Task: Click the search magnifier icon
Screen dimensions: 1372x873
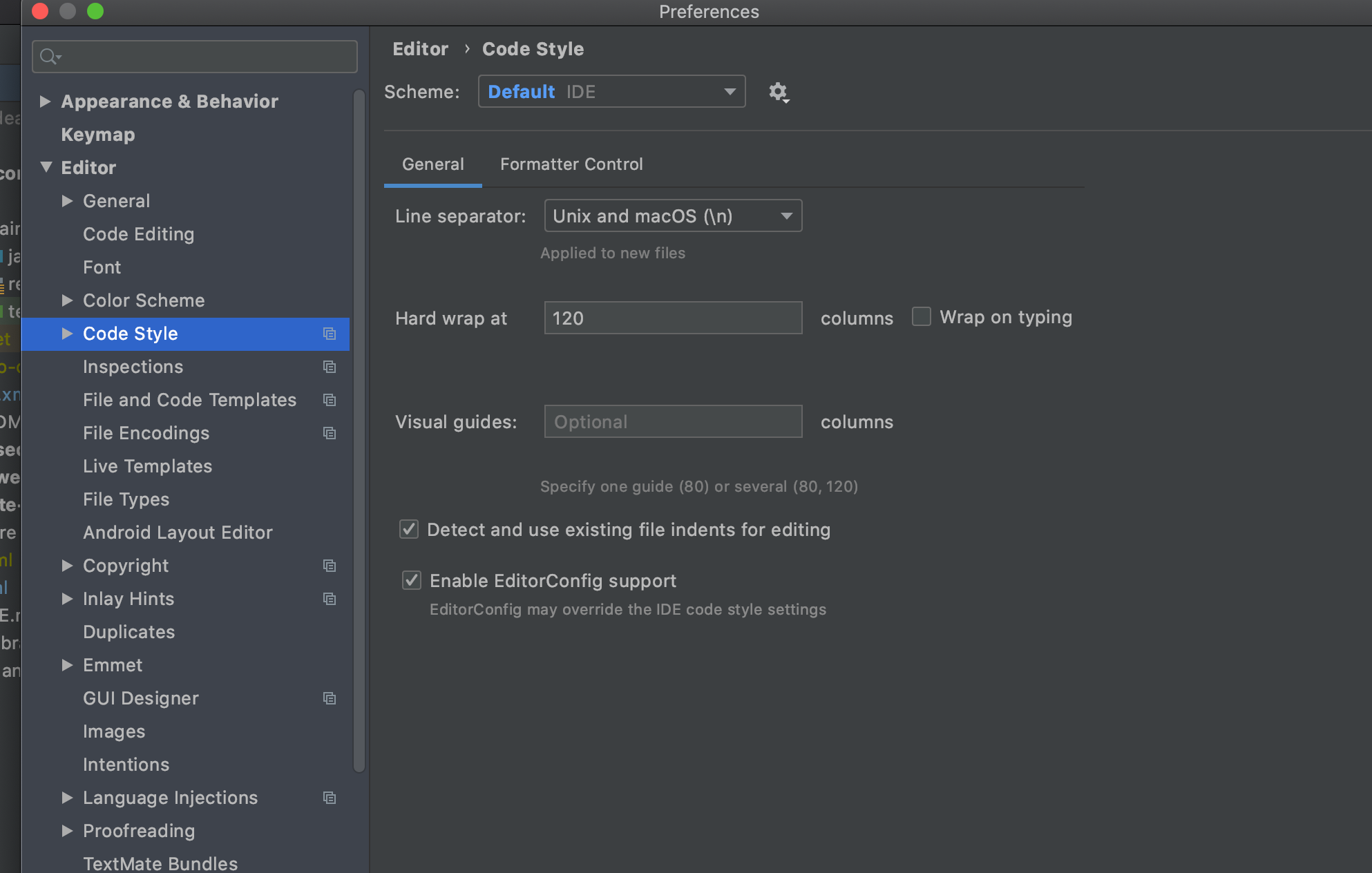Action: coord(48,57)
